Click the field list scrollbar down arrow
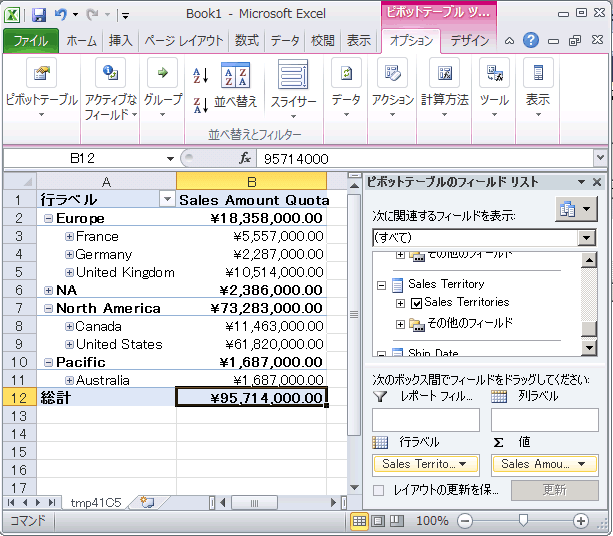613x536 pixels. tap(589, 348)
